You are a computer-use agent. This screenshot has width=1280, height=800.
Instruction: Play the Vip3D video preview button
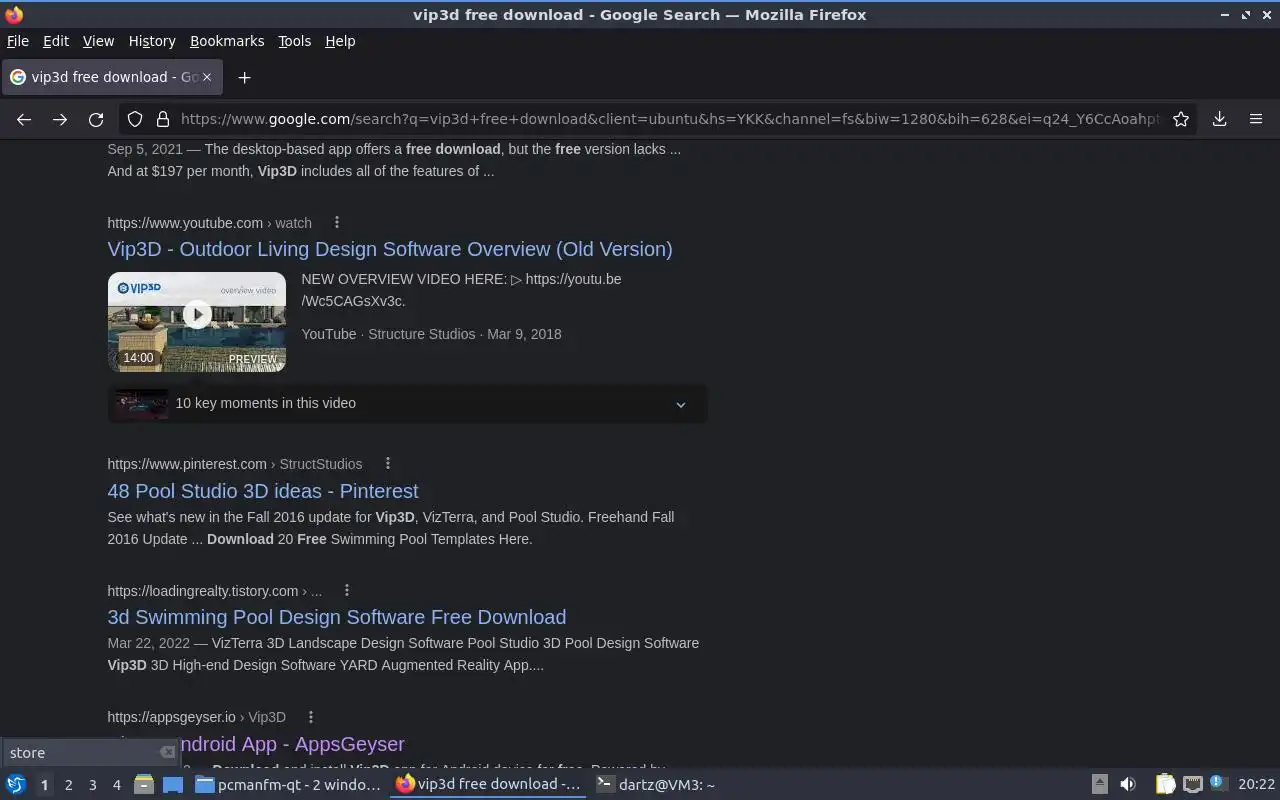point(197,314)
